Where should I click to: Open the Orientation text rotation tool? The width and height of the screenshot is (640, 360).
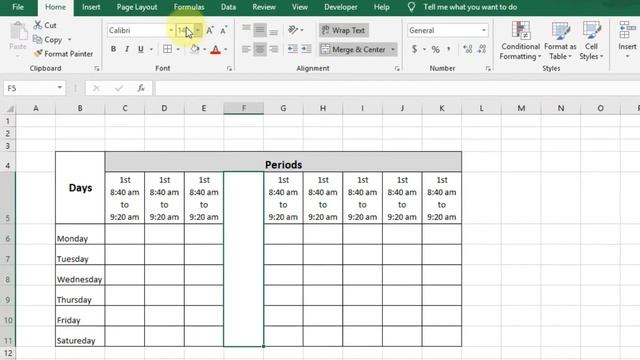(293, 30)
